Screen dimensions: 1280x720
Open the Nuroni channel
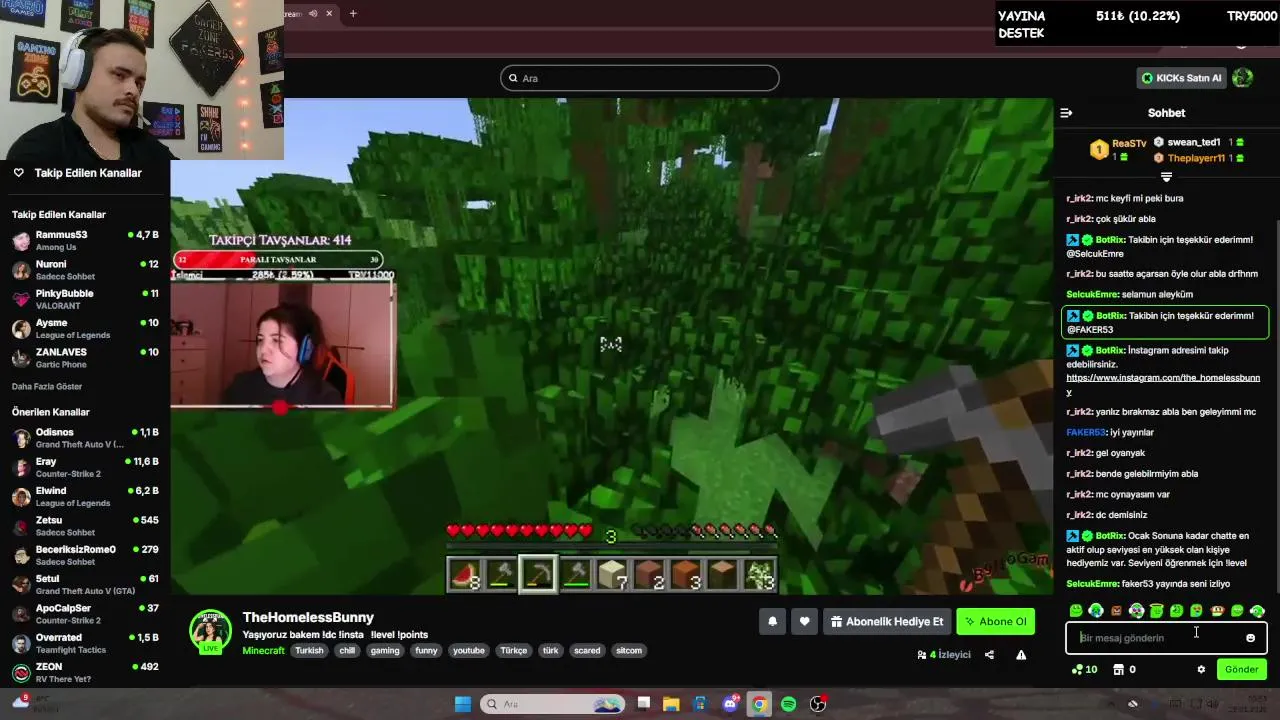(x=85, y=270)
